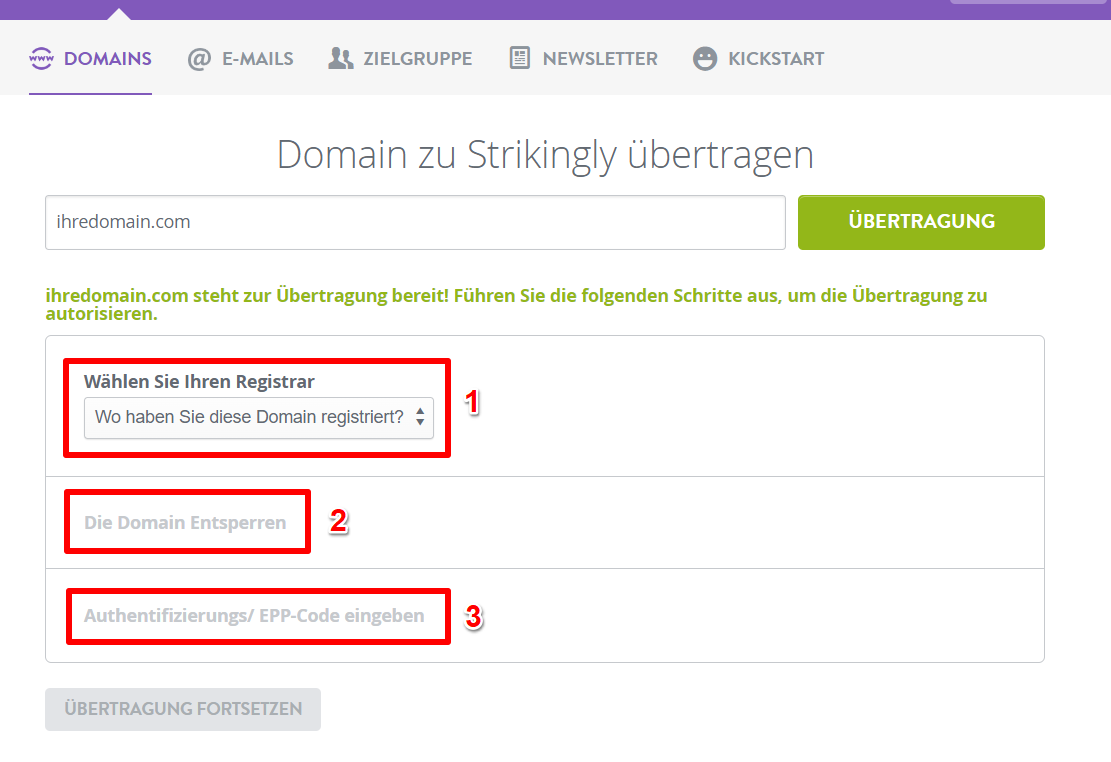Click the ihredomain.com domain input field
This screenshot has height=762, width=1111.
[x=415, y=223]
